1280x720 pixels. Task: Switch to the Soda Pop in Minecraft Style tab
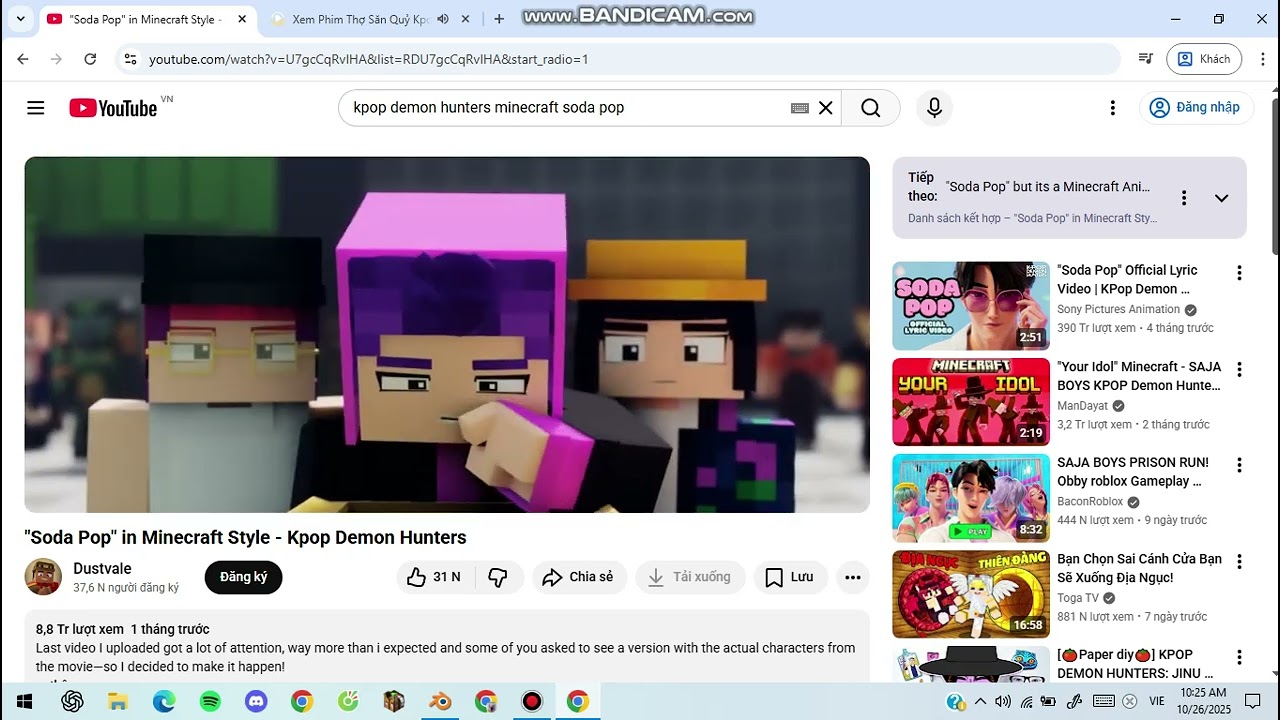(146, 19)
